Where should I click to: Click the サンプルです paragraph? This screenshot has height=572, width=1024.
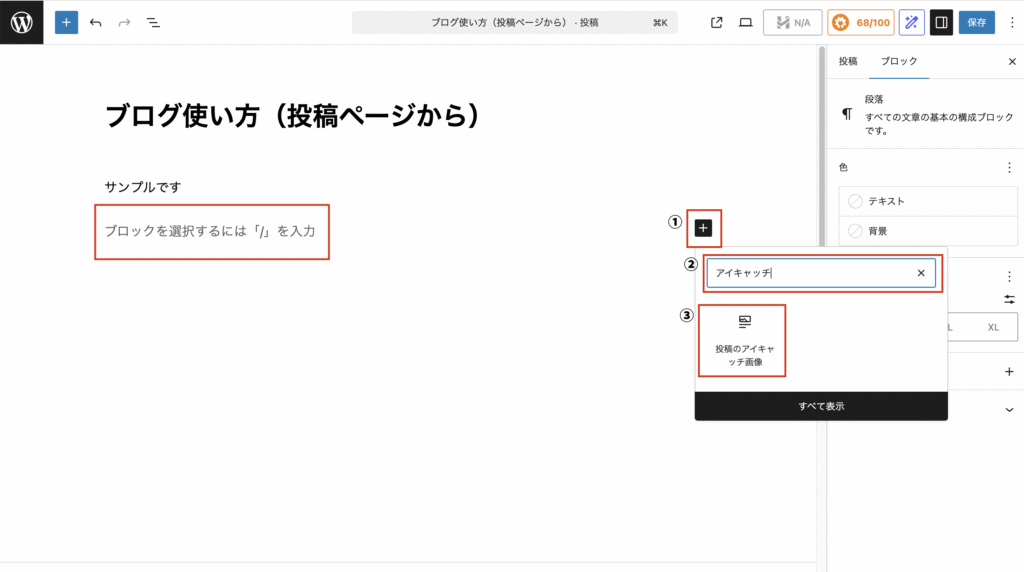click(x=143, y=187)
